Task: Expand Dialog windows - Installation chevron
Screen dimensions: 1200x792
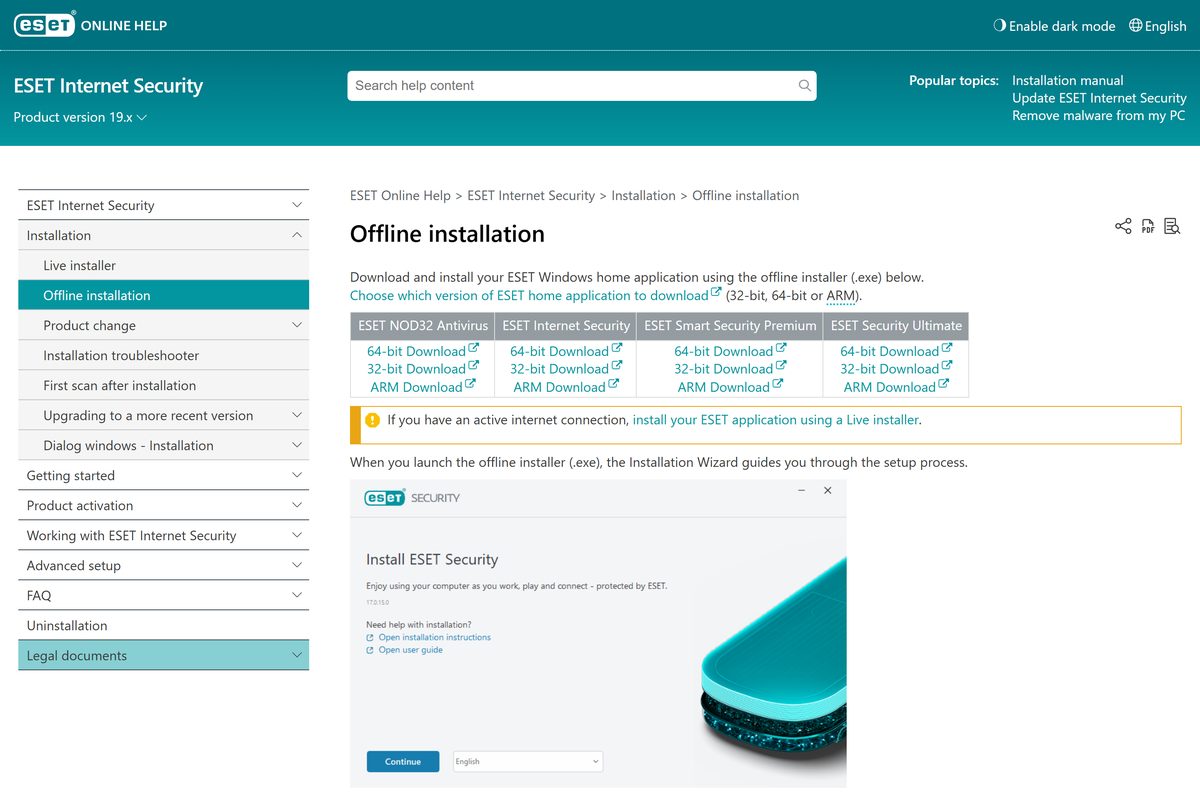Action: click(296, 445)
